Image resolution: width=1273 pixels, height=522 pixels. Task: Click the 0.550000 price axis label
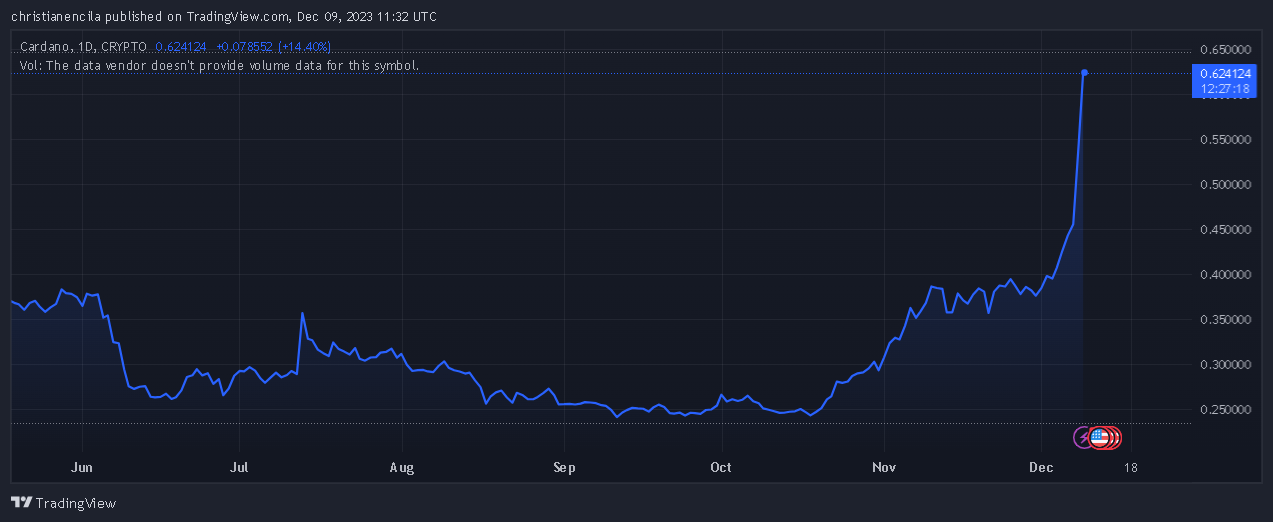pyautogui.click(x=1225, y=139)
